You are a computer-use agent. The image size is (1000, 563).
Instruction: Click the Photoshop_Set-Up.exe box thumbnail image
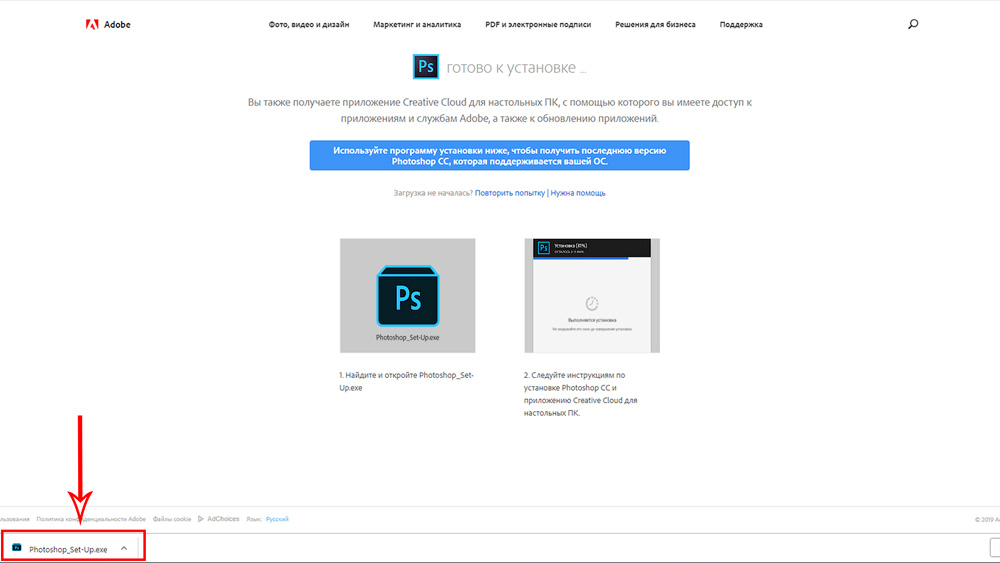point(408,296)
